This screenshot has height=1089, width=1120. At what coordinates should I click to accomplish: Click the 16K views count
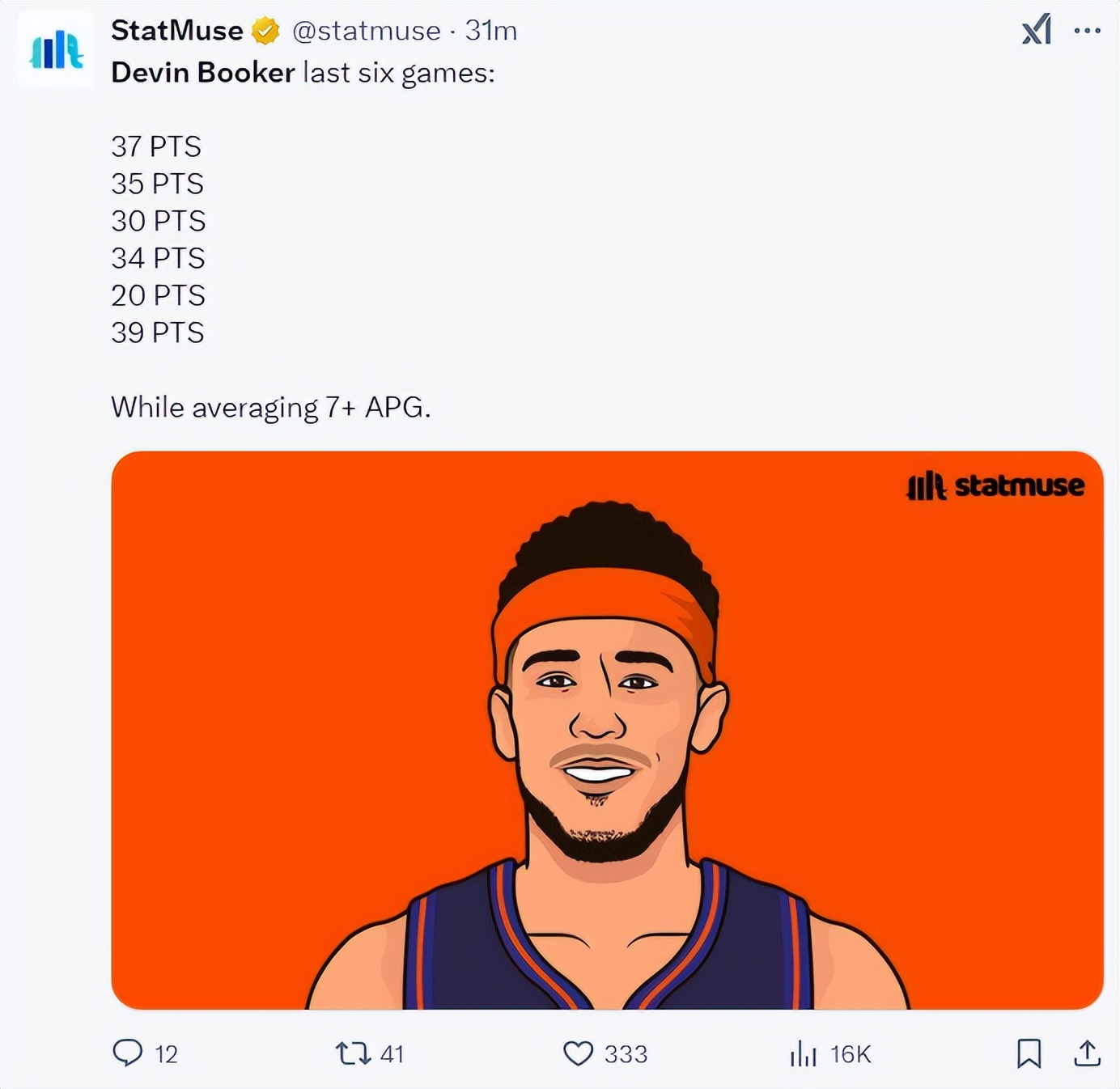(x=851, y=1054)
